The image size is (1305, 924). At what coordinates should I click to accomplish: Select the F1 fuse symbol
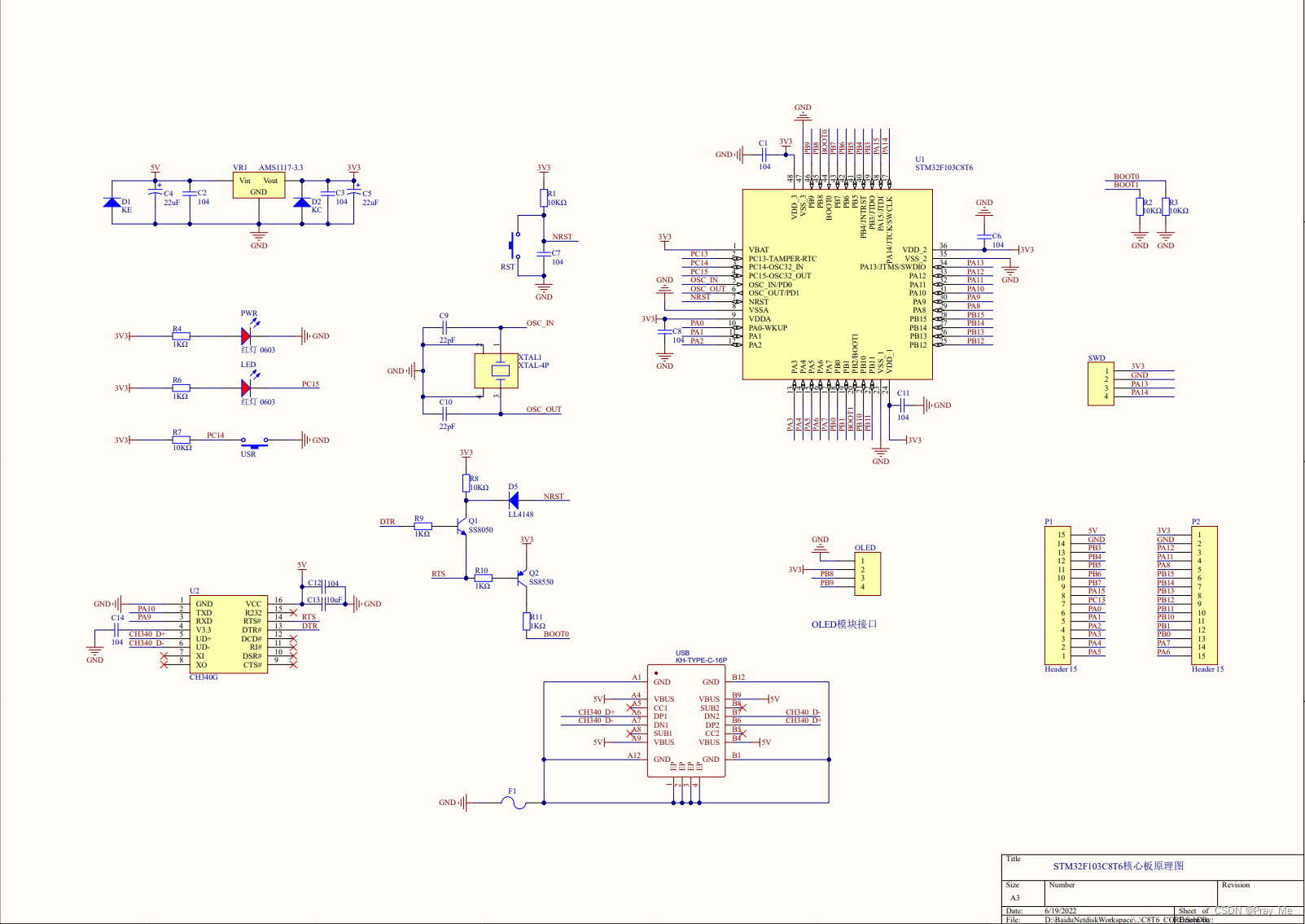tap(512, 803)
